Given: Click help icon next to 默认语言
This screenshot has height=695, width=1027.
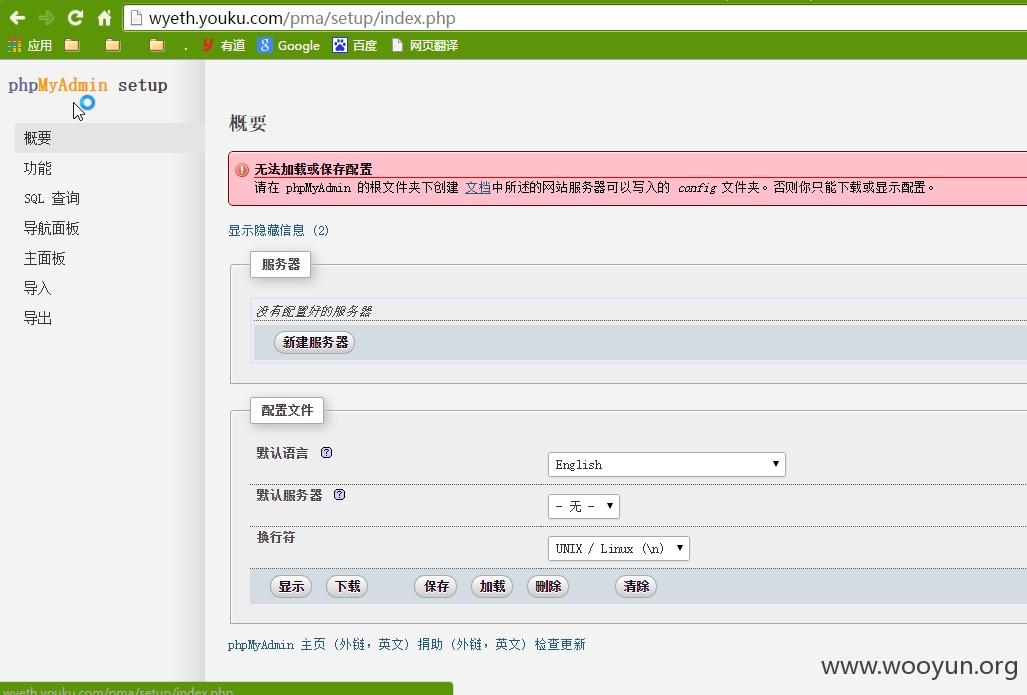Looking at the screenshot, I should pos(326,453).
